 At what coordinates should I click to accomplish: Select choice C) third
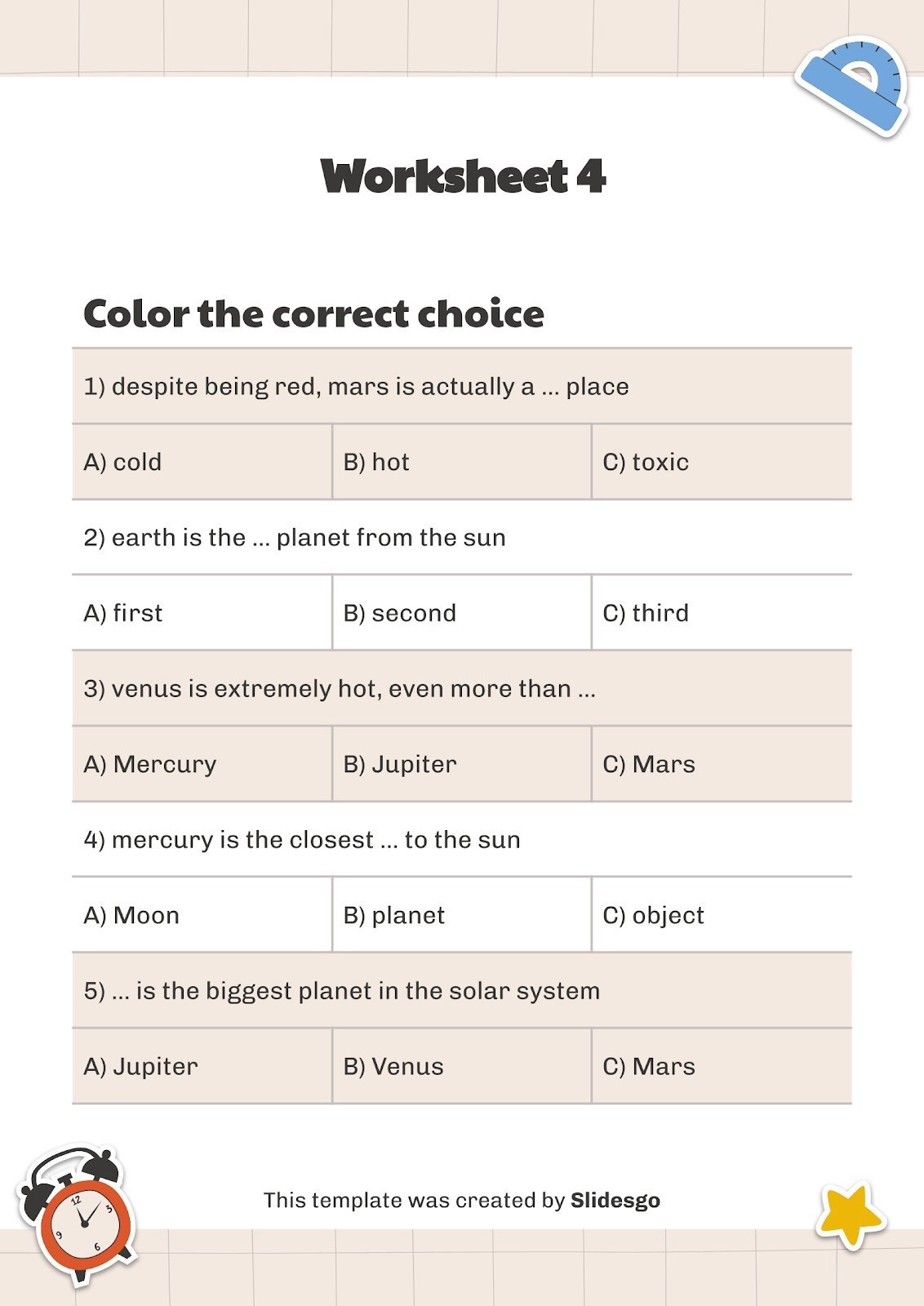coord(646,613)
